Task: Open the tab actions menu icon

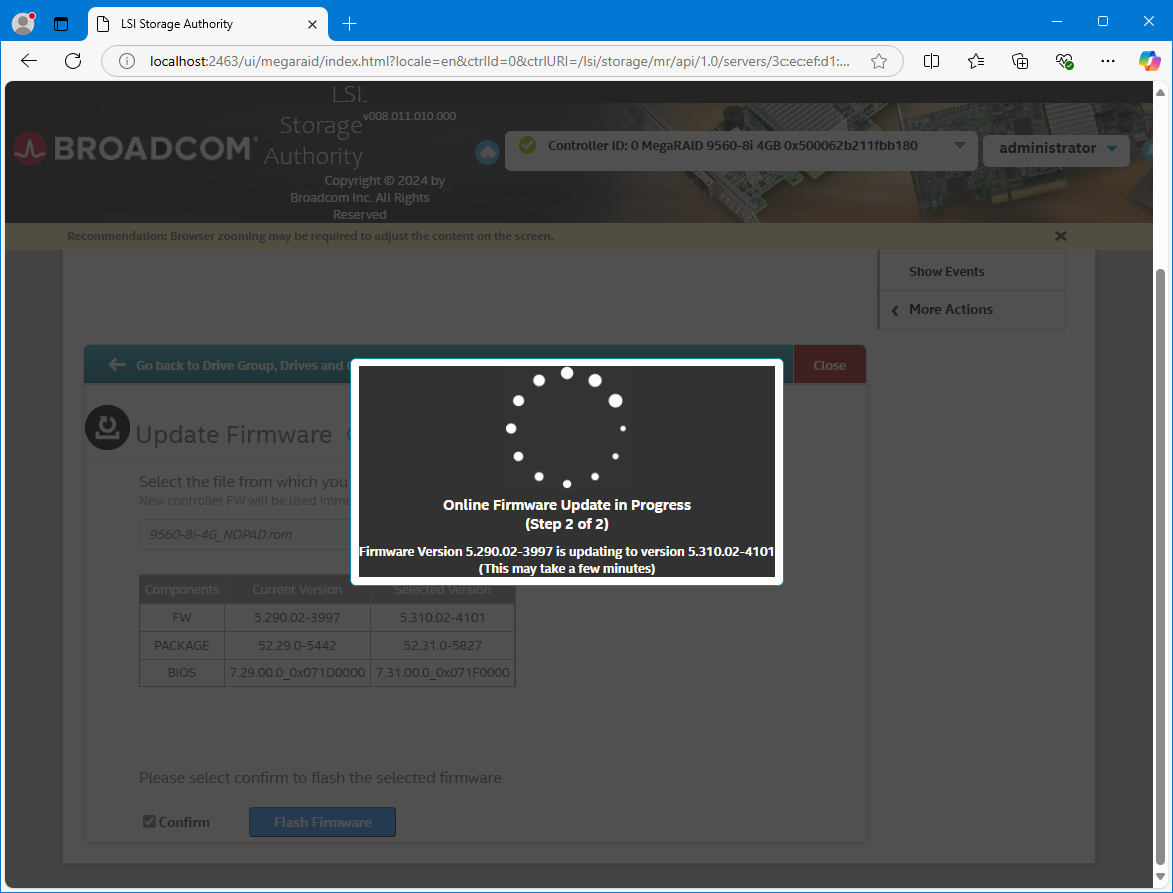Action: coord(61,24)
